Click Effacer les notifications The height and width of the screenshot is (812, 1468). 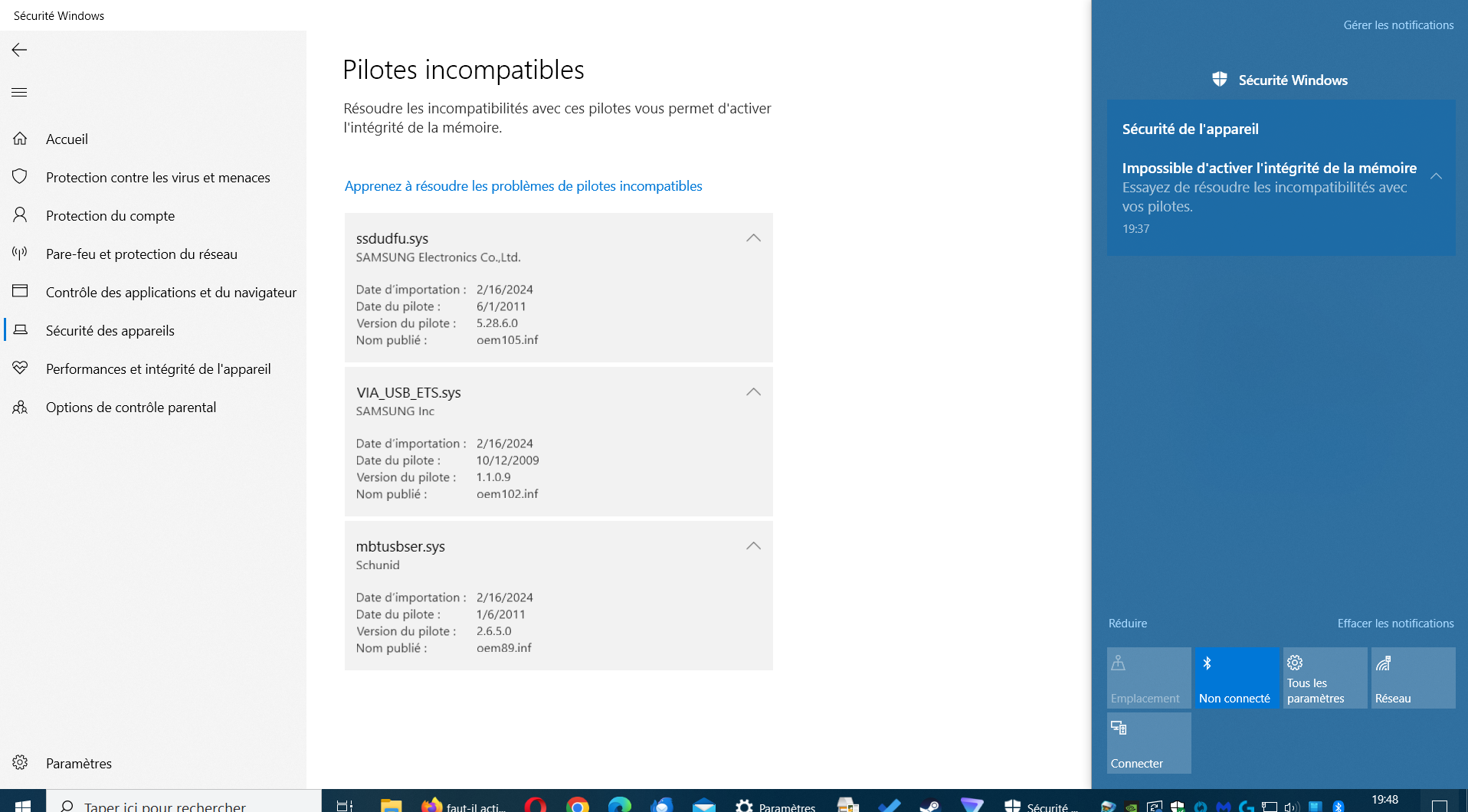click(x=1395, y=624)
